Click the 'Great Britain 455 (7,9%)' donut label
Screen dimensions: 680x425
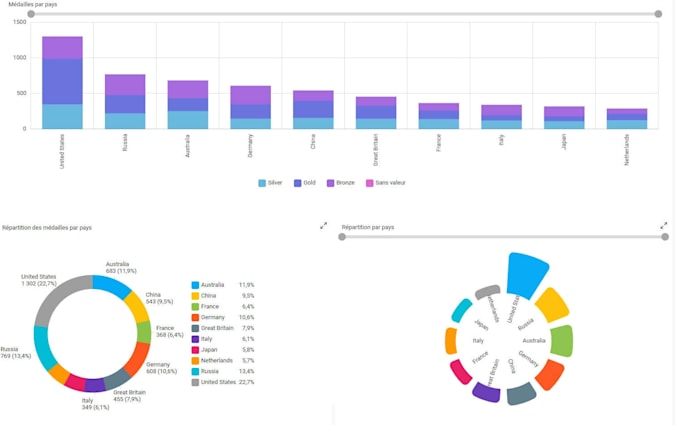coord(129,396)
